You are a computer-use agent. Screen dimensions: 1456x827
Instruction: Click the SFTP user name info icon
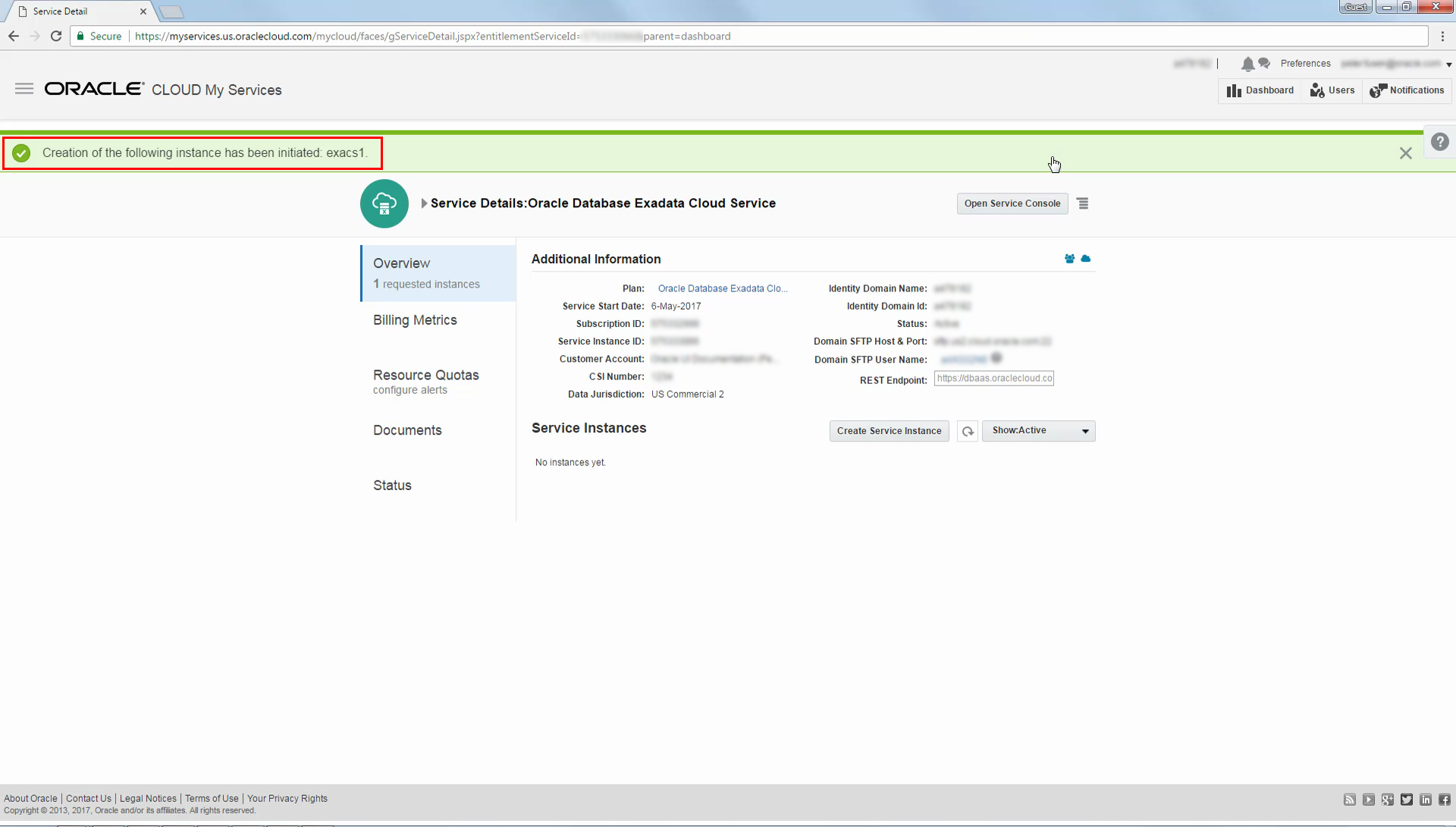[996, 358]
